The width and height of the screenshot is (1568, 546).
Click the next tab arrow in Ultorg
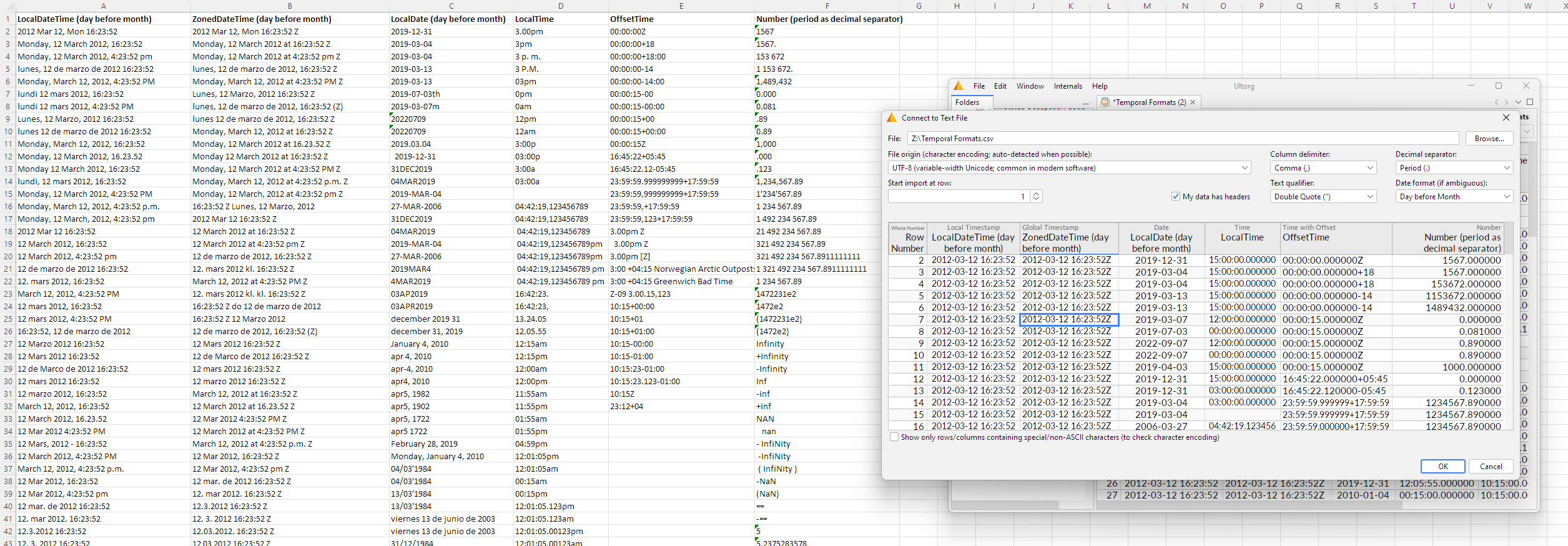[x=1506, y=102]
